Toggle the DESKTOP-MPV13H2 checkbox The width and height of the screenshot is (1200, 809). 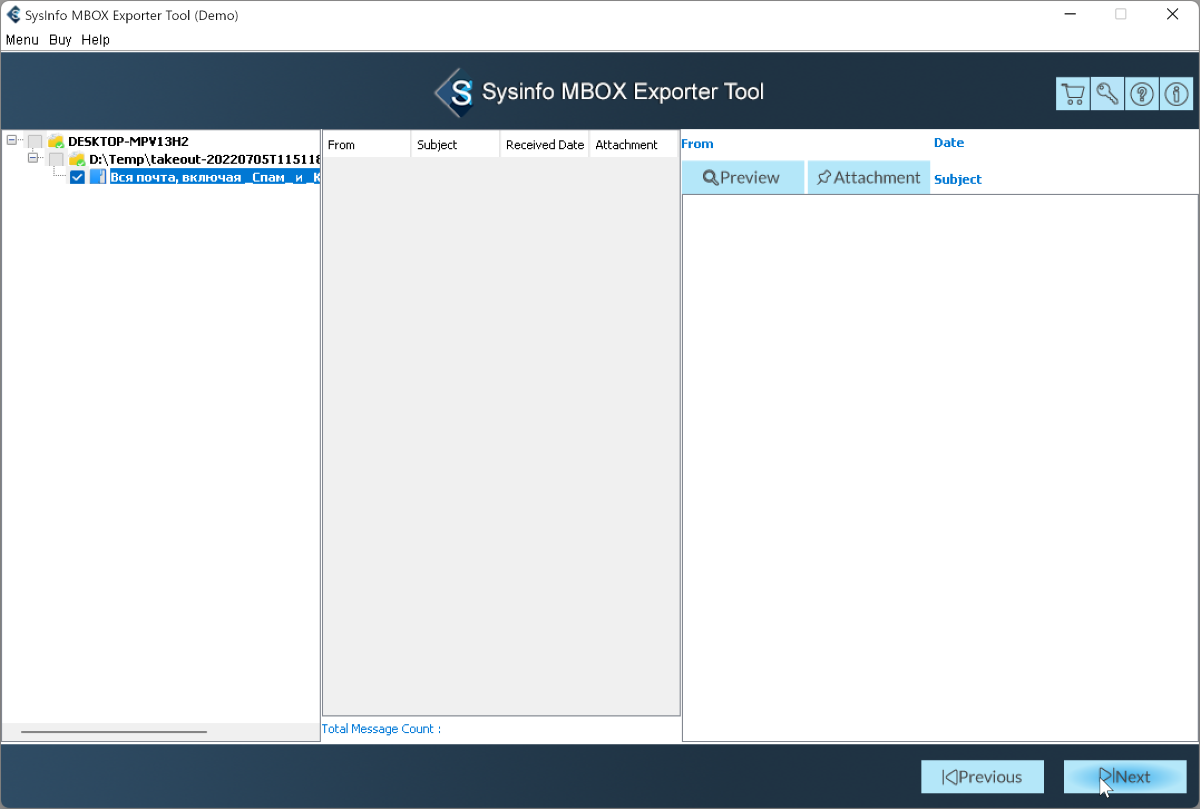click(x=35, y=142)
